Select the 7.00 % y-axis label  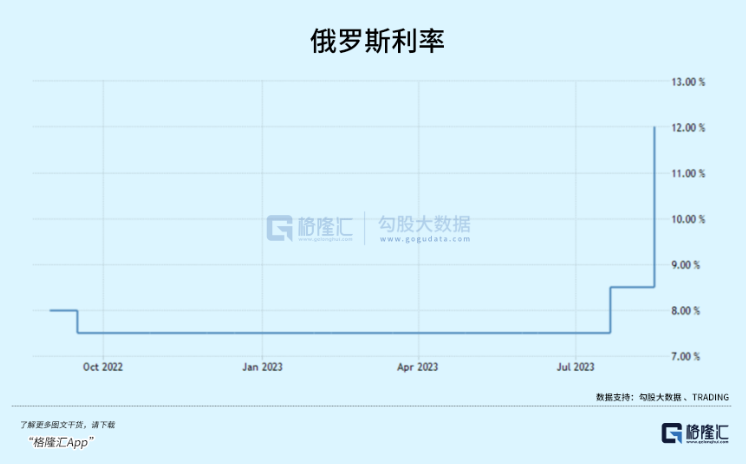tap(688, 357)
